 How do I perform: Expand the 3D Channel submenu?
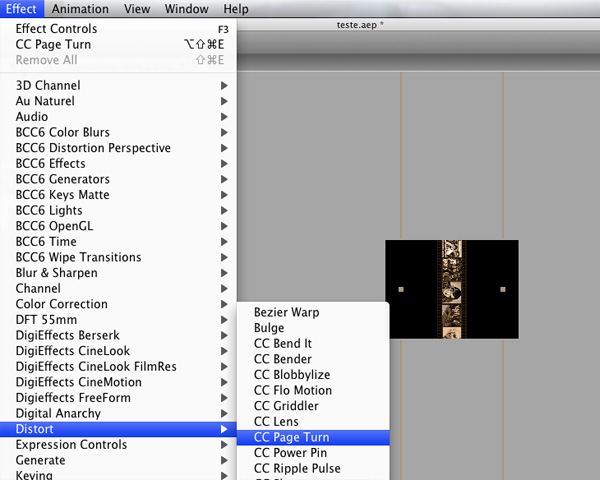[x=48, y=86]
